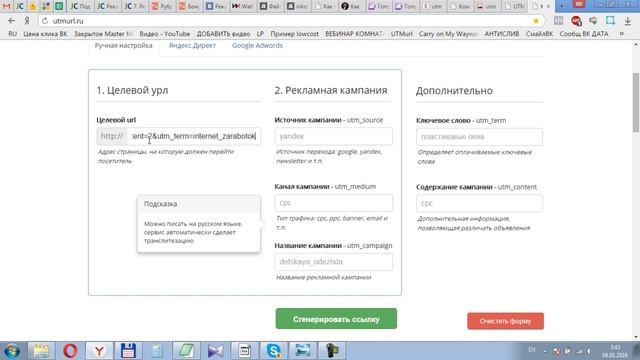Click the clock in the system tray
640x360 pixels.
(615, 351)
